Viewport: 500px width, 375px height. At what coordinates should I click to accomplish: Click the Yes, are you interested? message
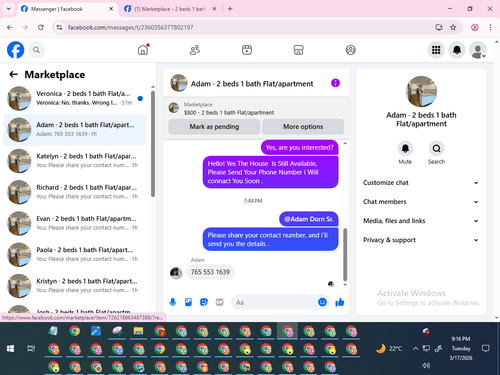[299, 147]
